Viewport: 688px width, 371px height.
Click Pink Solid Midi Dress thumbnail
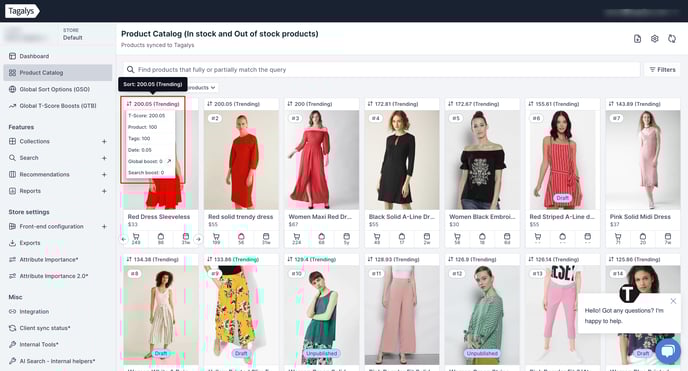(x=643, y=160)
